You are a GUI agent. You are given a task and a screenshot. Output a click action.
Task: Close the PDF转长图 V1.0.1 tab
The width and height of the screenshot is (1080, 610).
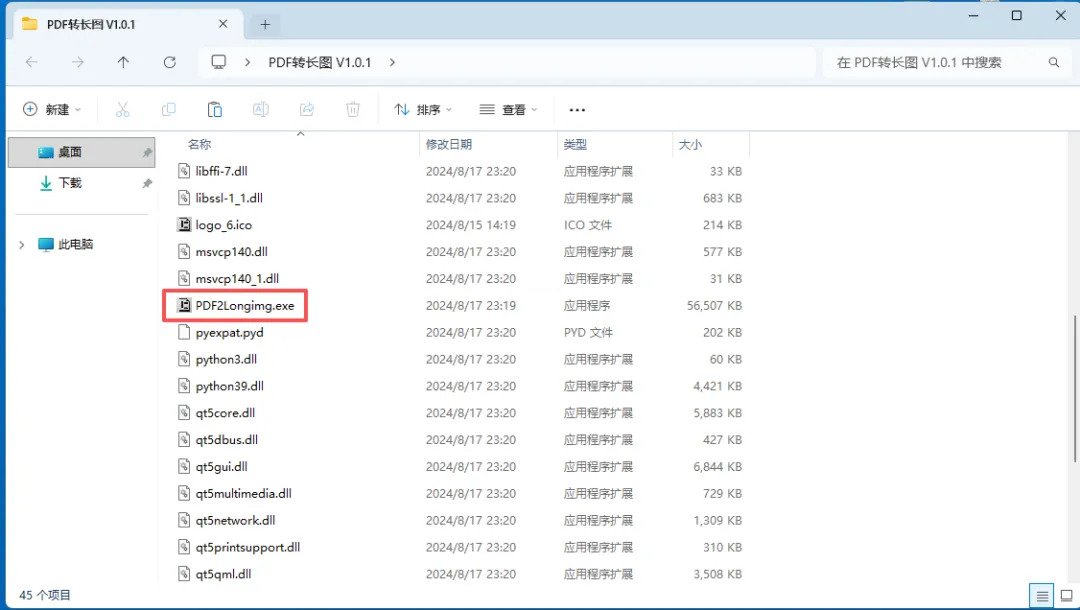pyautogui.click(x=223, y=24)
